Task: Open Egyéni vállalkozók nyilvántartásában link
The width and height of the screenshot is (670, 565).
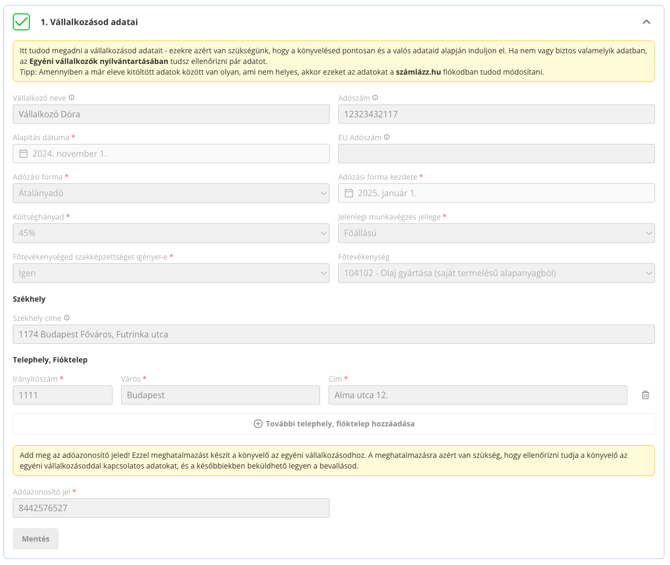Action: [99, 61]
